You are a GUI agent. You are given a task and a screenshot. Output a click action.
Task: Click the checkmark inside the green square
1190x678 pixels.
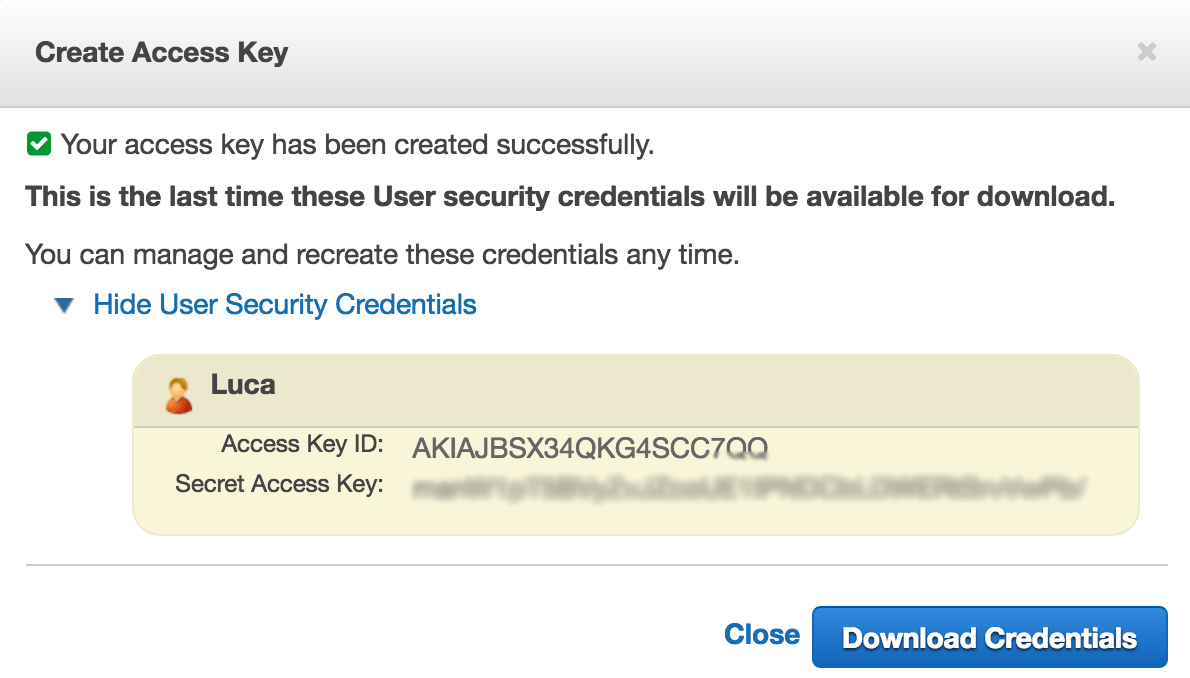click(x=37, y=144)
